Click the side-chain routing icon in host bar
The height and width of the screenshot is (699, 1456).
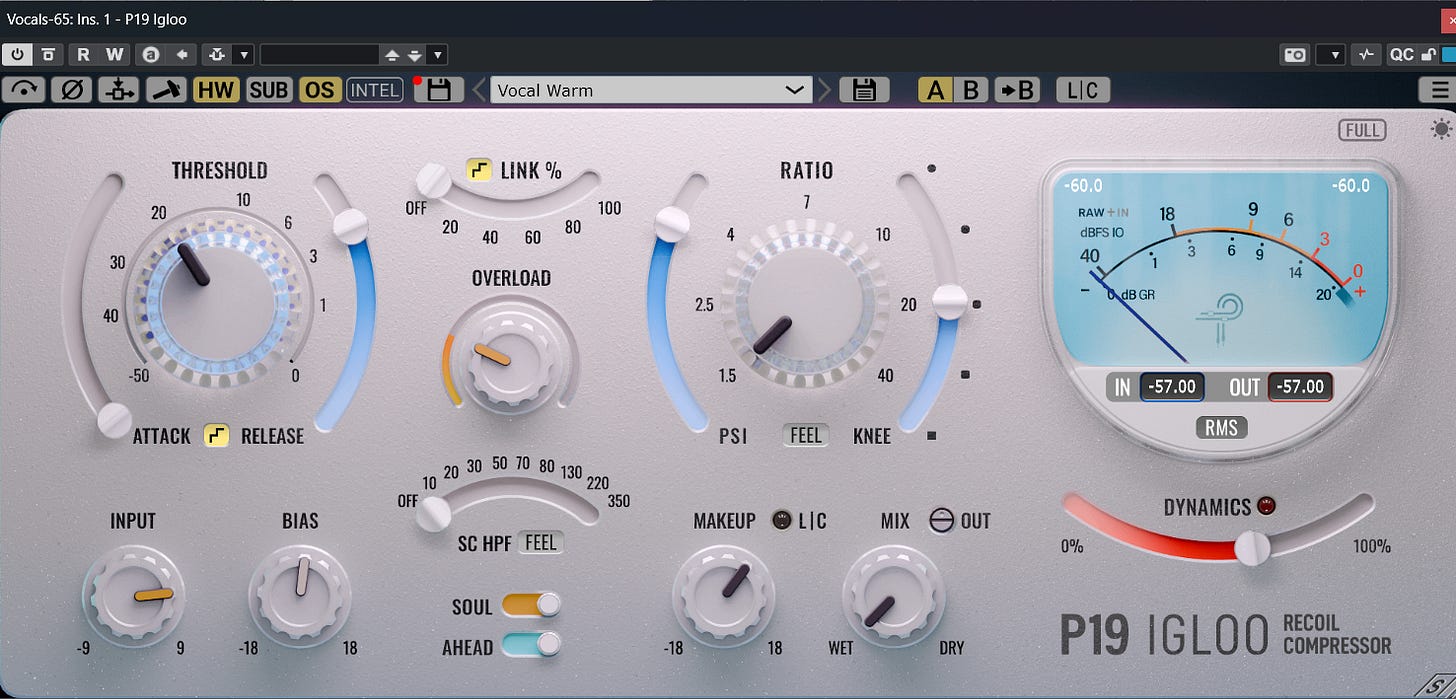[x=216, y=55]
